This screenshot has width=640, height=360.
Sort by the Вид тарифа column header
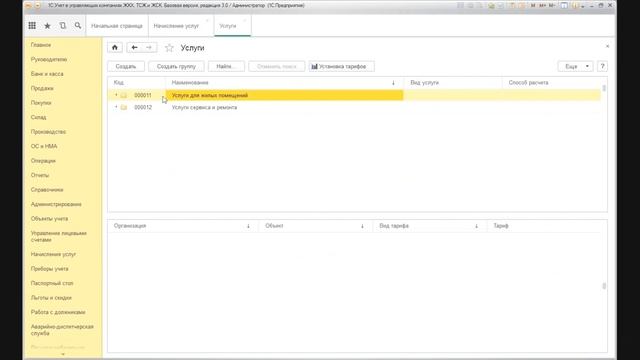[x=430, y=226]
